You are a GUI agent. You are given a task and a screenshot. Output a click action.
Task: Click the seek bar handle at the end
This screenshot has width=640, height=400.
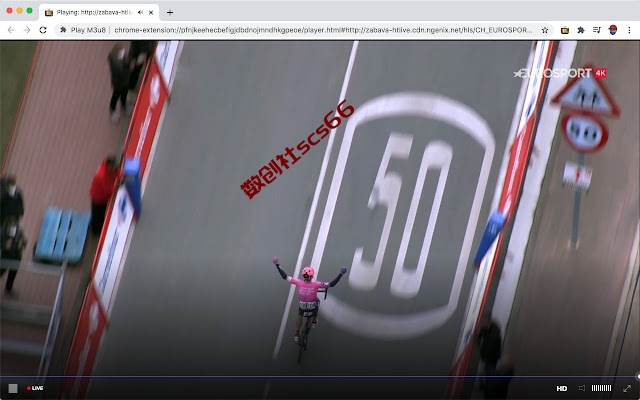click(x=638, y=376)
